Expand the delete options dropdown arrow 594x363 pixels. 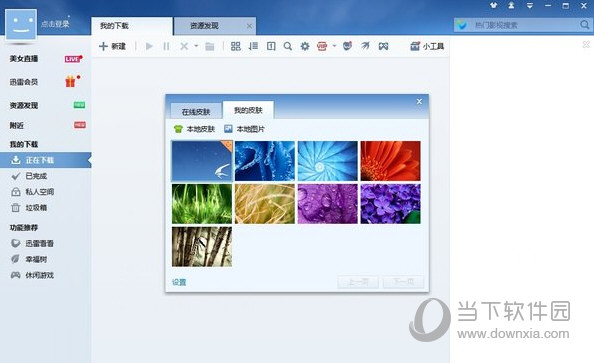pos(196,46)
